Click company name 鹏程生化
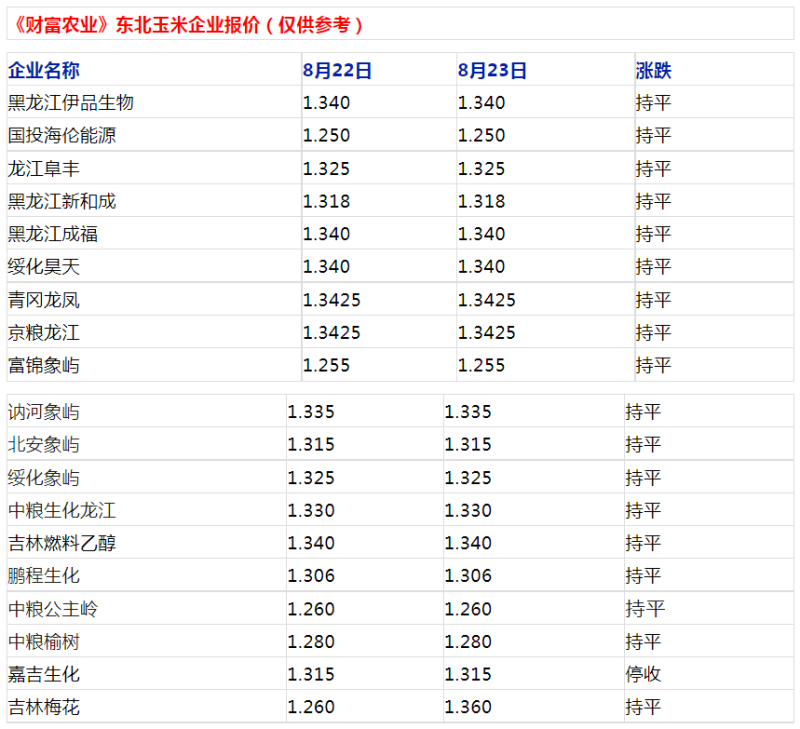 pyautogui.click(x=44, y=575)
